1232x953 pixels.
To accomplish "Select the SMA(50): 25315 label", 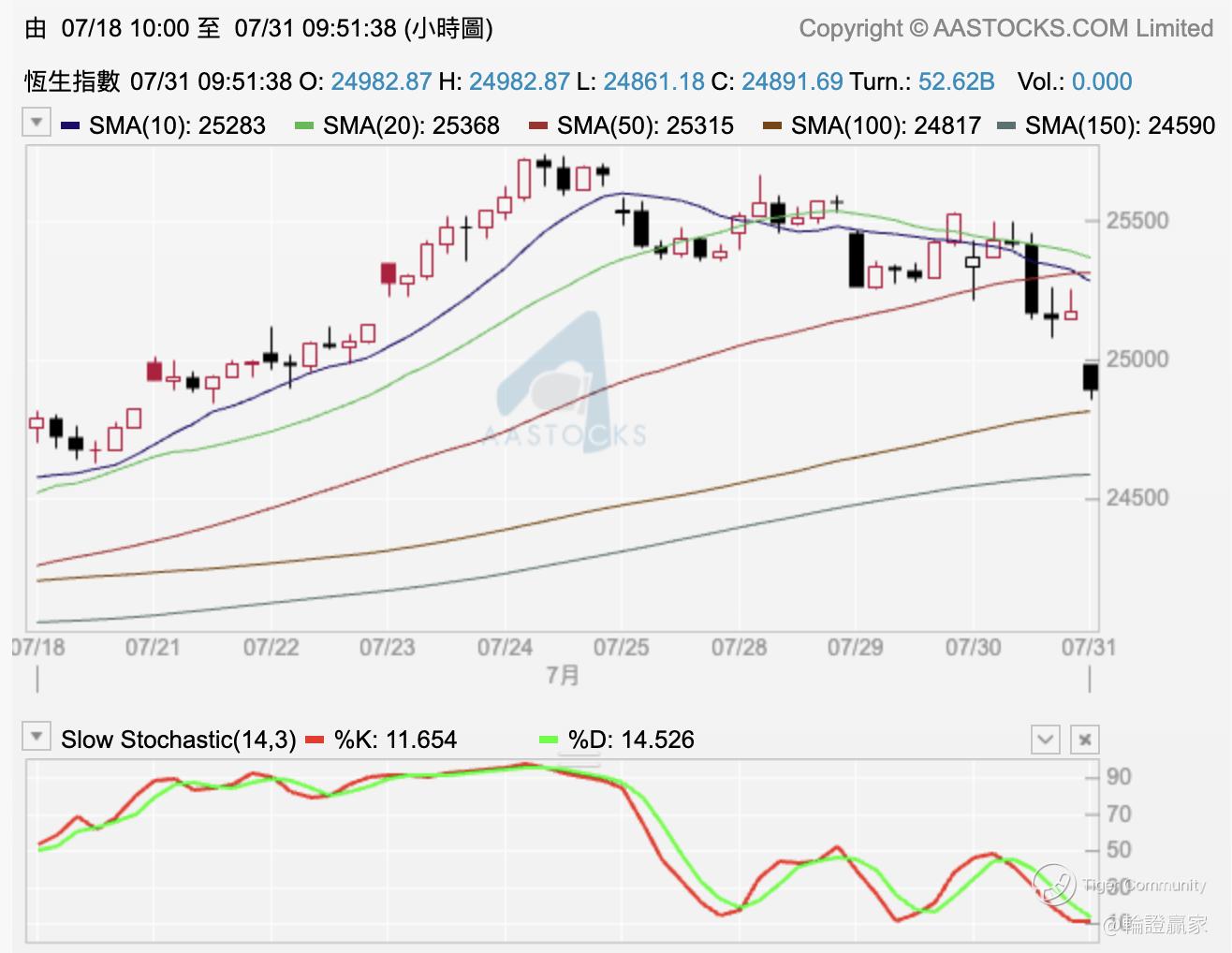I will point(645,125).
